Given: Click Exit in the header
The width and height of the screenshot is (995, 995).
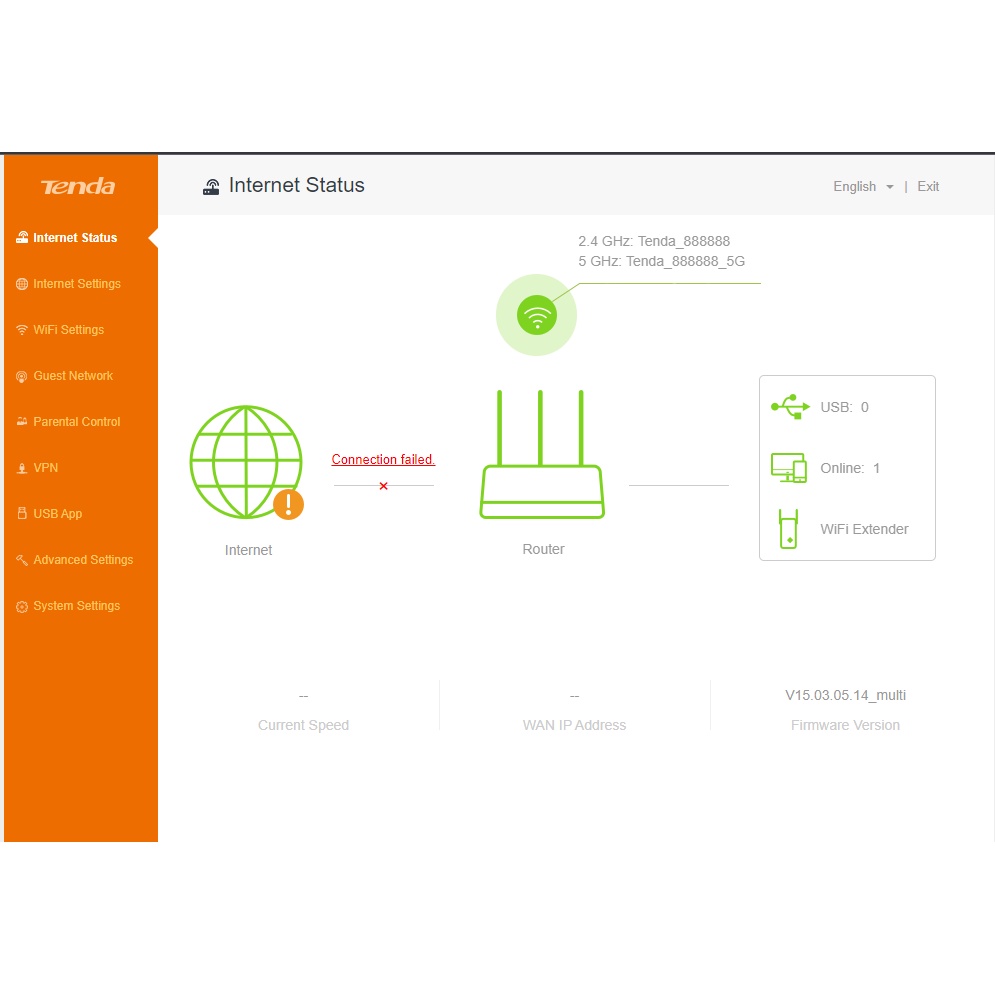Looking at the screenshot, I should coord(928,187).
